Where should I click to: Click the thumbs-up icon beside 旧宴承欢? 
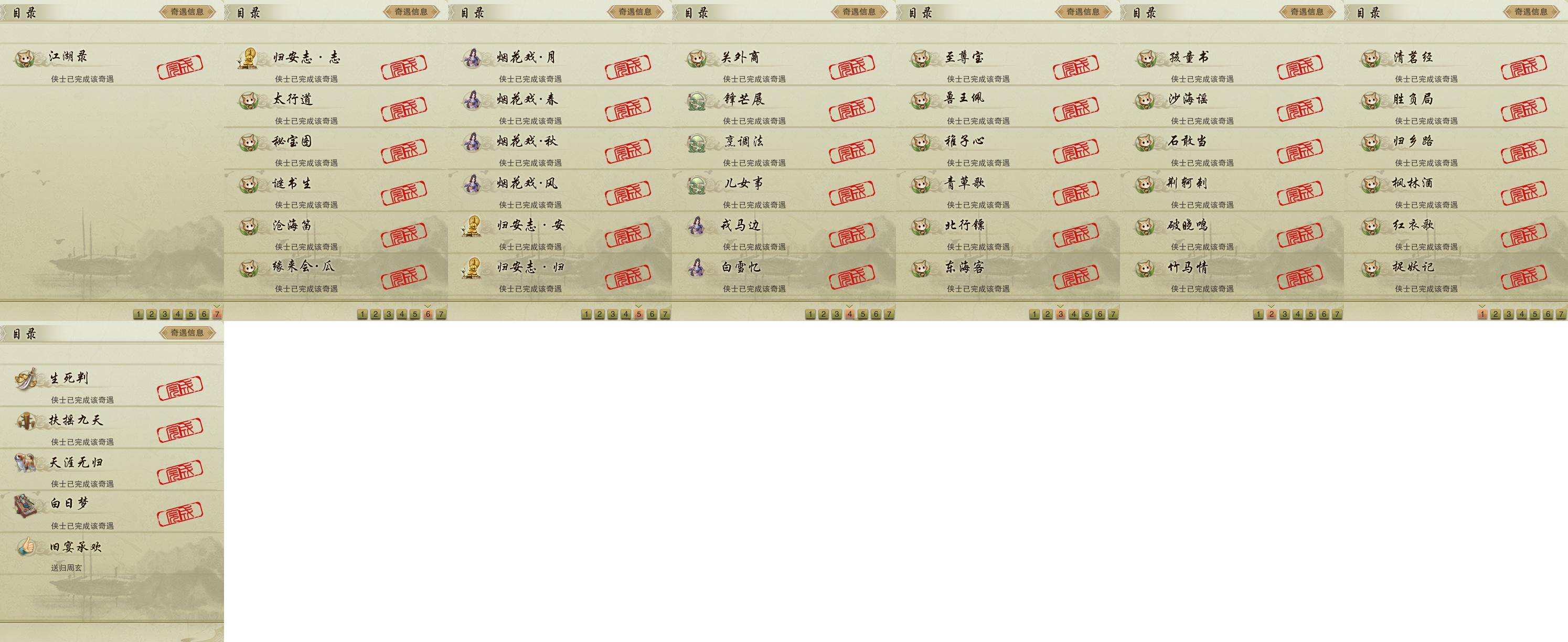(26, 547)
